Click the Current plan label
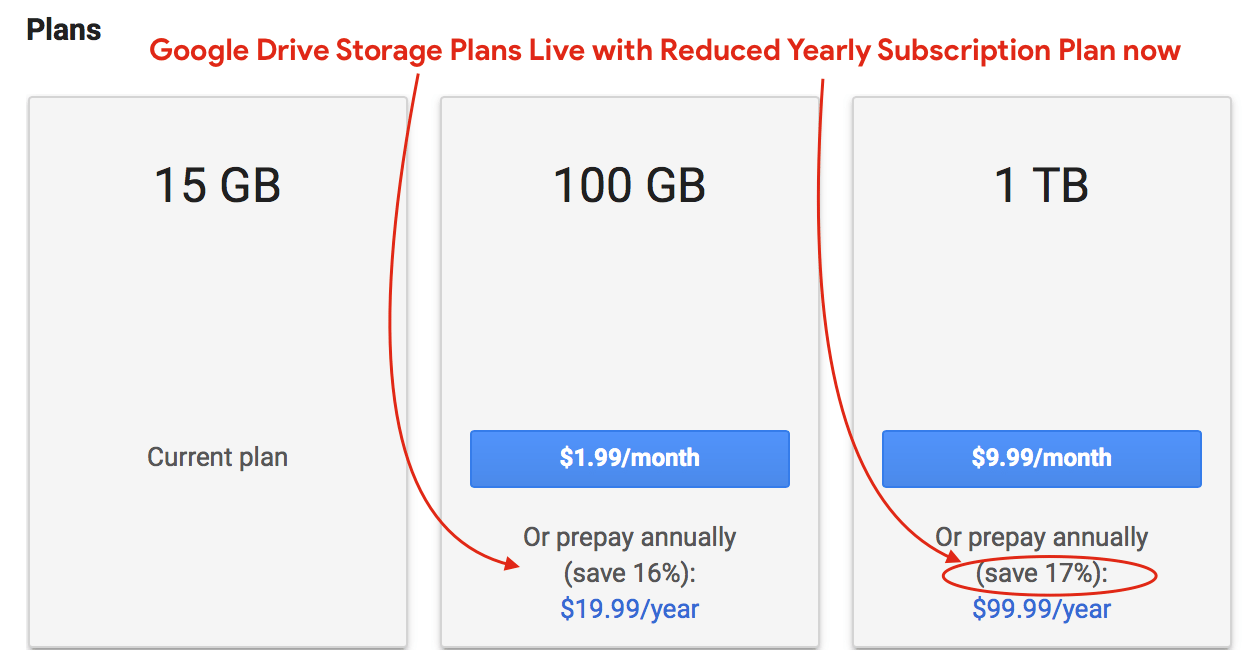 pos(217,457)
